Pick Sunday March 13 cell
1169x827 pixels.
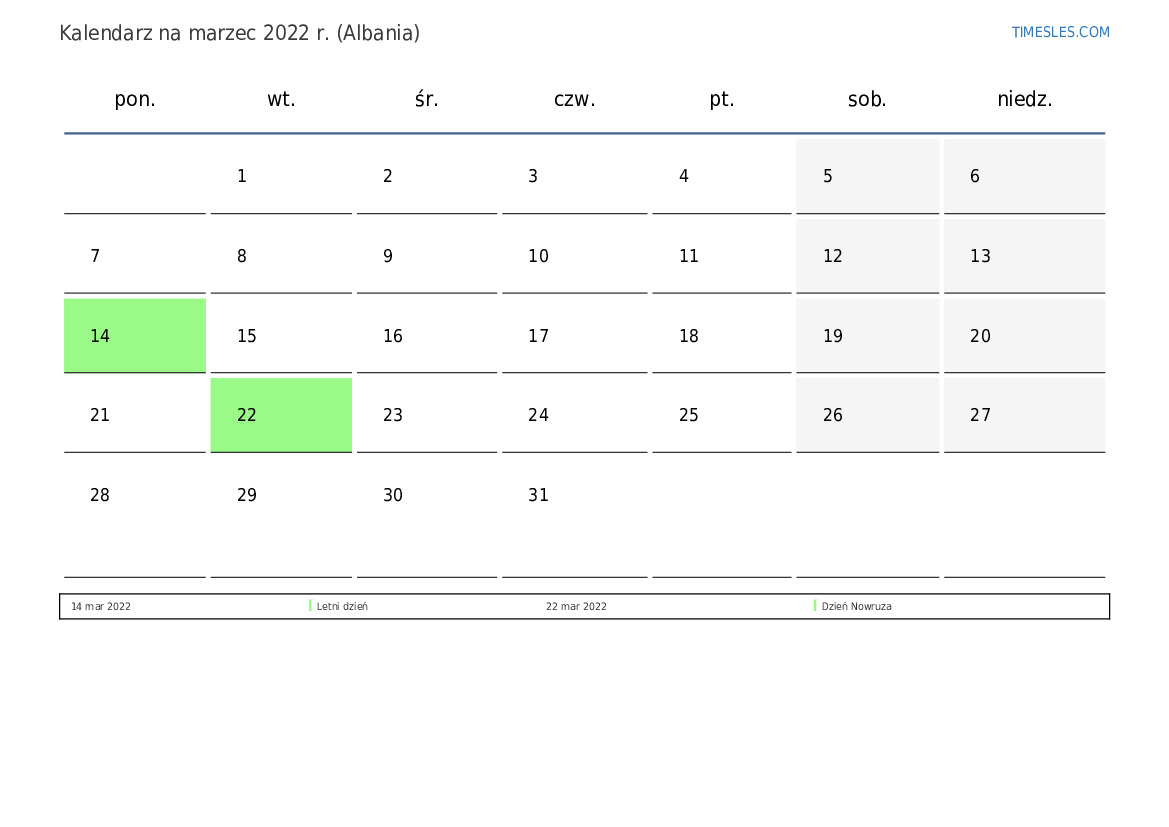point(1024,256)
